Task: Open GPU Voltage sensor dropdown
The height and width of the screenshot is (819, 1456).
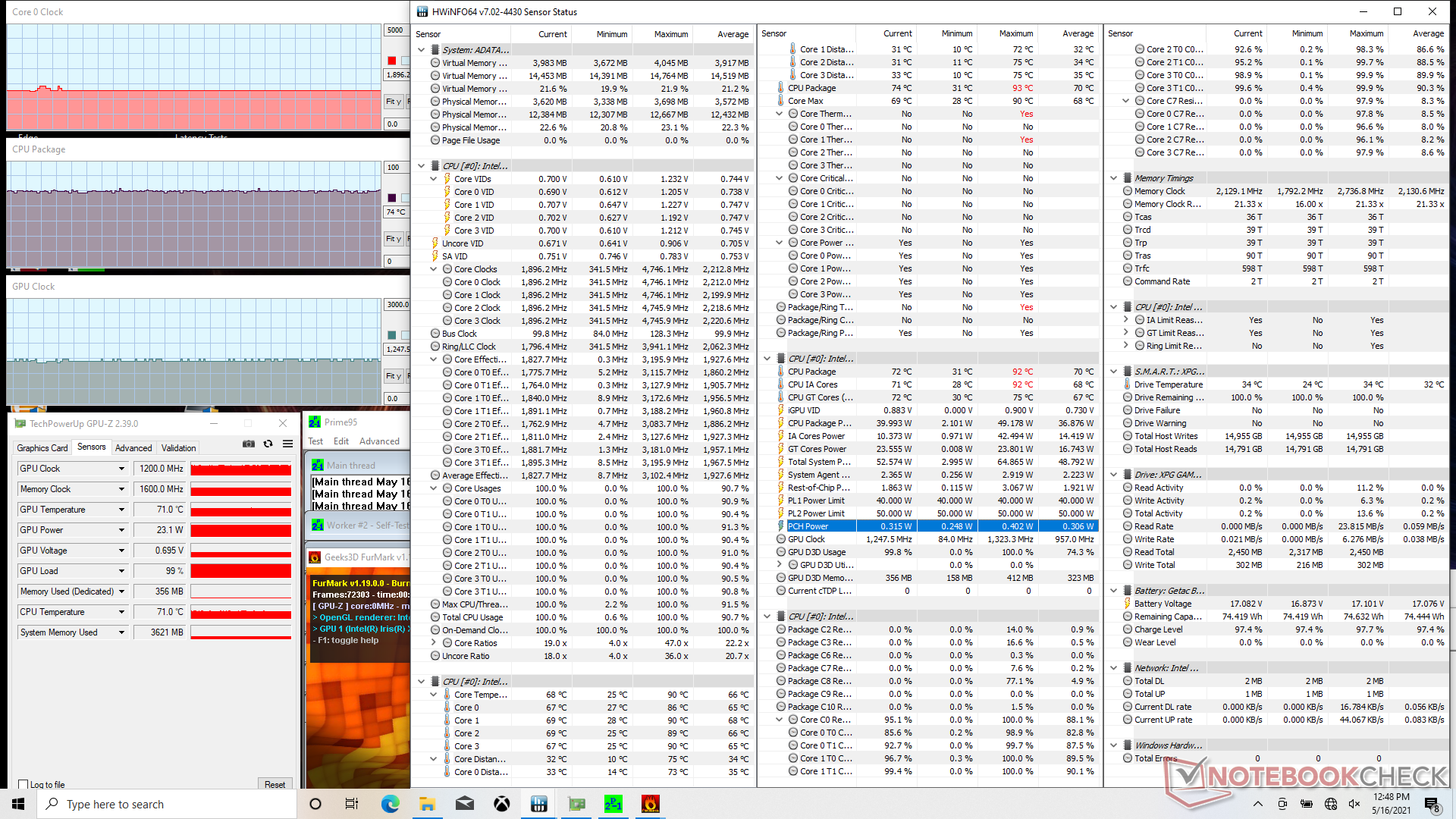Action: pyautogui.click(x=121, y=551)
